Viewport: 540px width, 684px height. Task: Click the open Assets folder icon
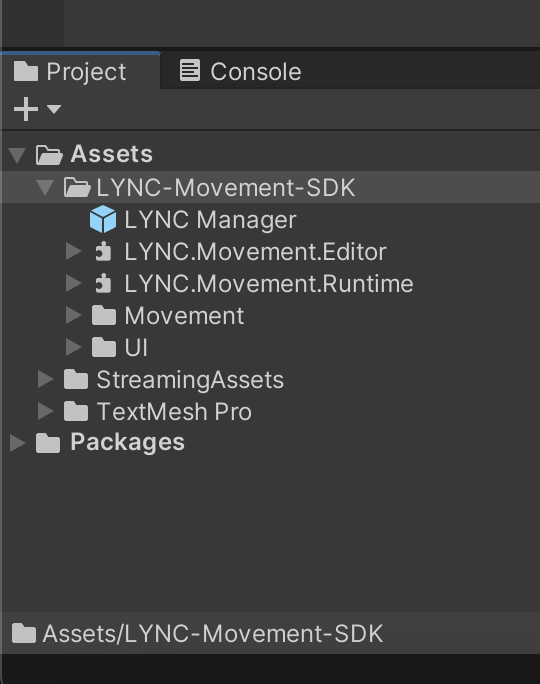[x=49, y=155]
